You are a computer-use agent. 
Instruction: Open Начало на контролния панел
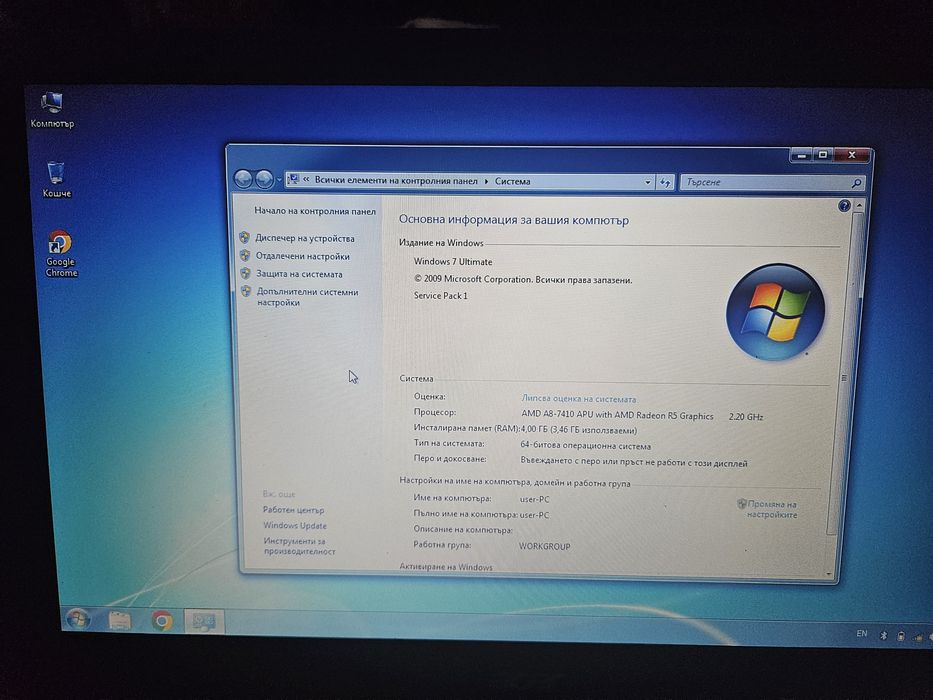tap(315, 211)
